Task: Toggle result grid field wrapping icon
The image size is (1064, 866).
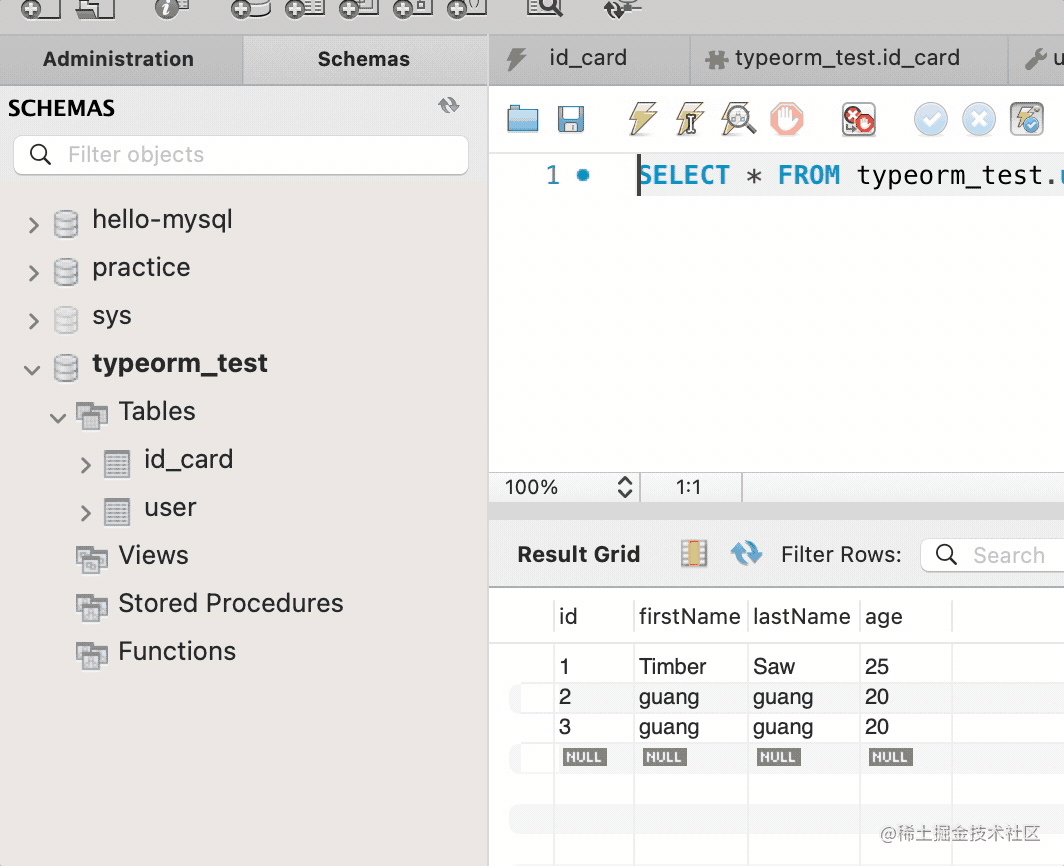Action: coord(693,554)
